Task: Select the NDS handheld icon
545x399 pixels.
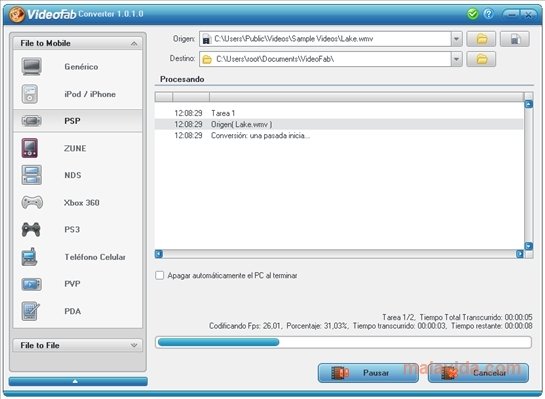Action: point(32,175)
